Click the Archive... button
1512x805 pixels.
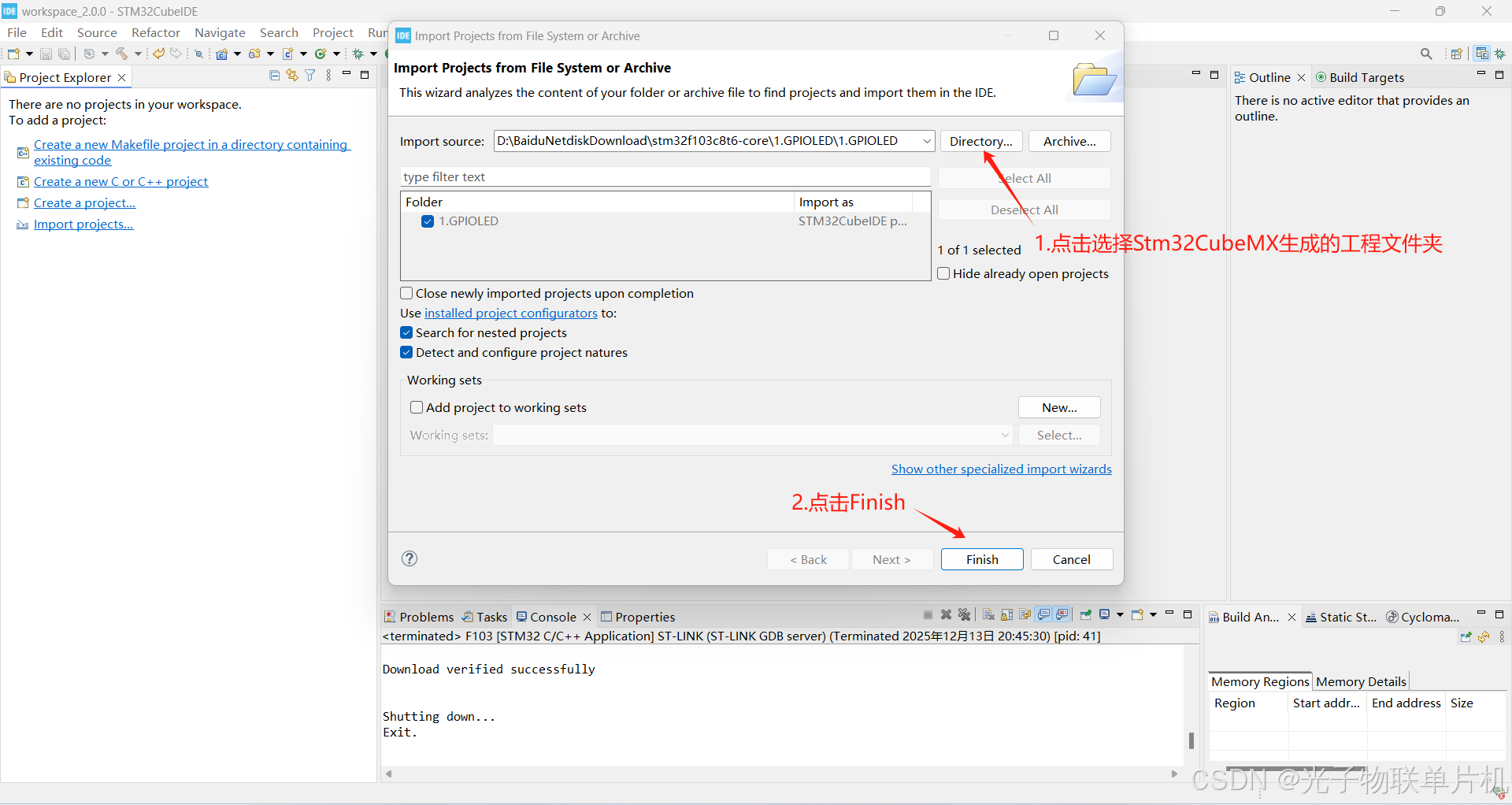[x=1069, y=141]
